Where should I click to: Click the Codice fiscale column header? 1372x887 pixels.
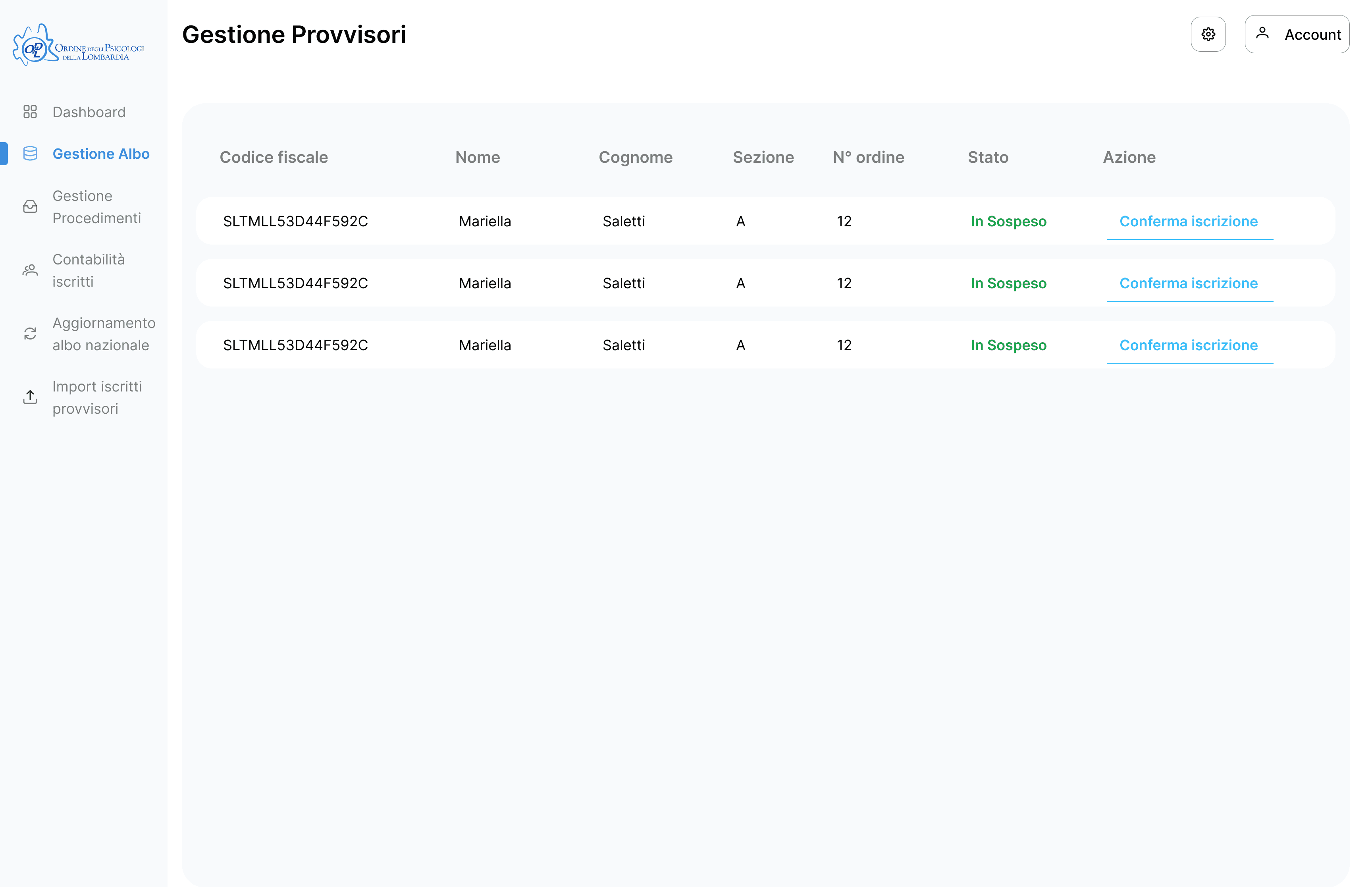[274, 157]
